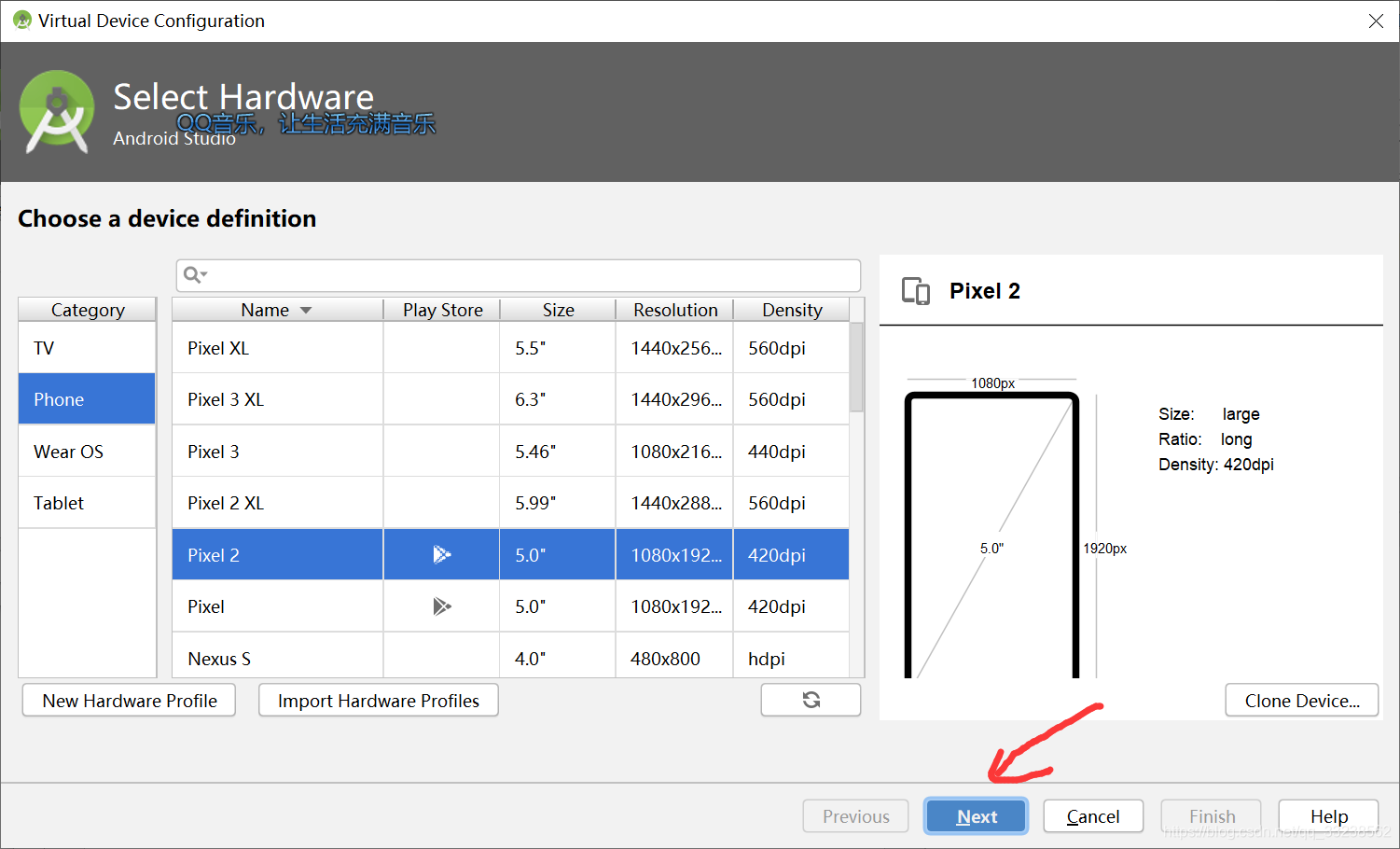
Task: Click the refresh icon button
Action: point(811,700)
